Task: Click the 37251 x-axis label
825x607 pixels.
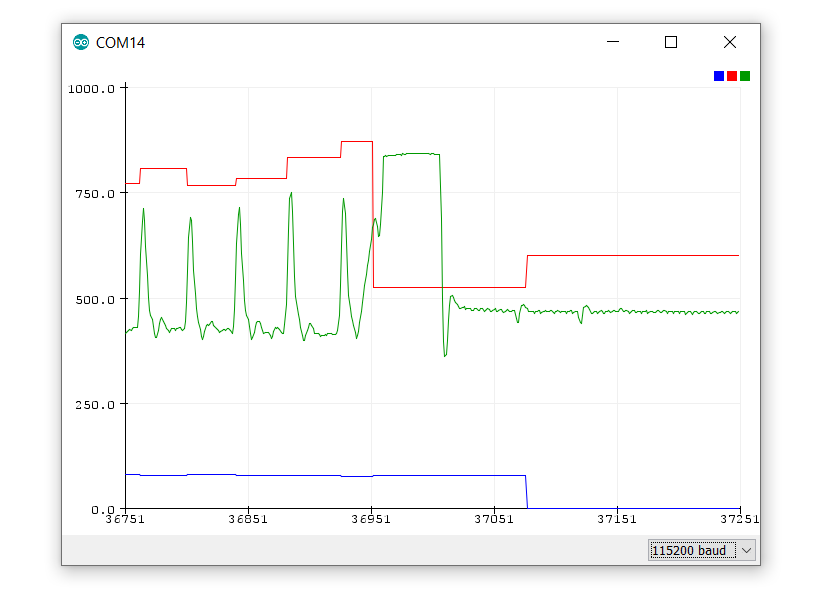Action: point(739,522)
